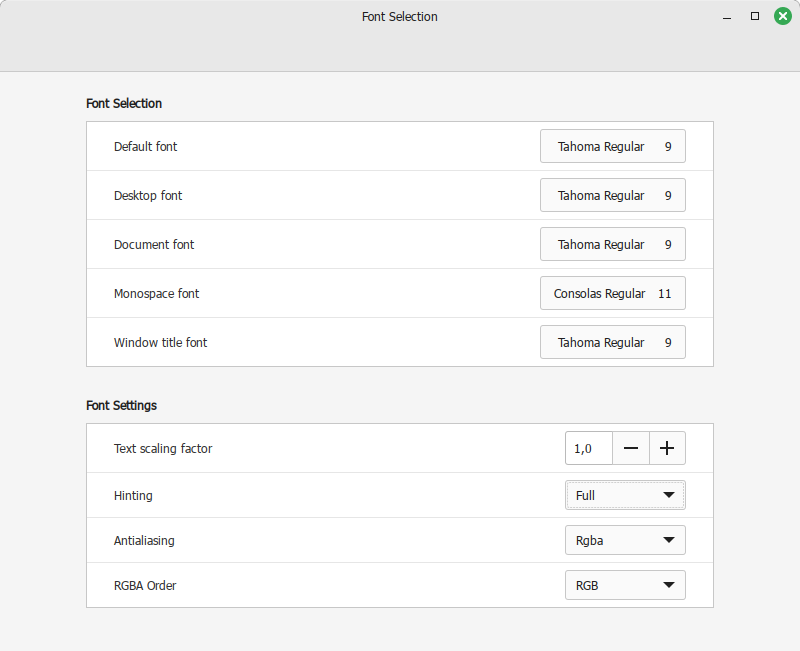
Task: Click the Monospace font row label
Action: pos(156,293)
